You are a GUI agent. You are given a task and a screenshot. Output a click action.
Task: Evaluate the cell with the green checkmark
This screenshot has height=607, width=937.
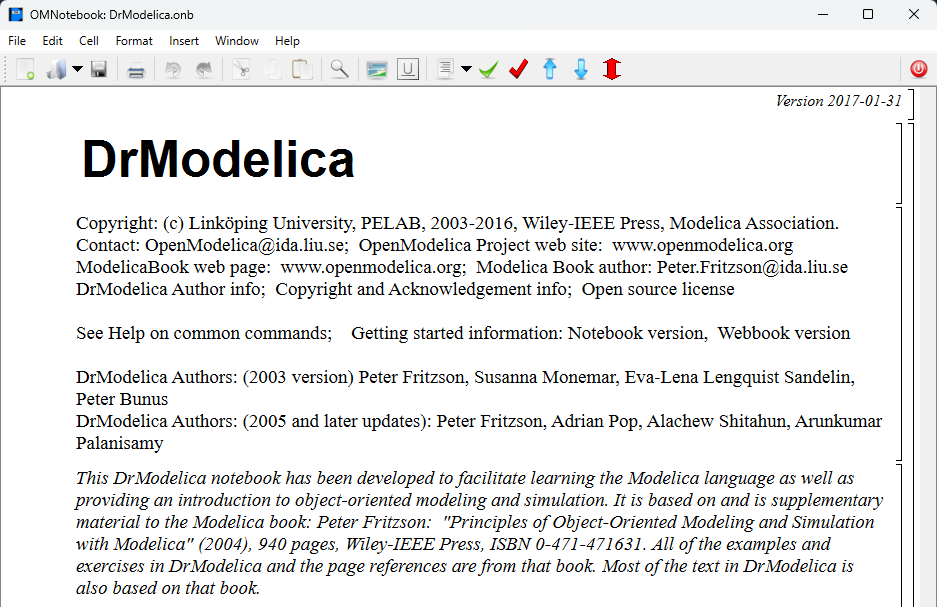point(488,69)
